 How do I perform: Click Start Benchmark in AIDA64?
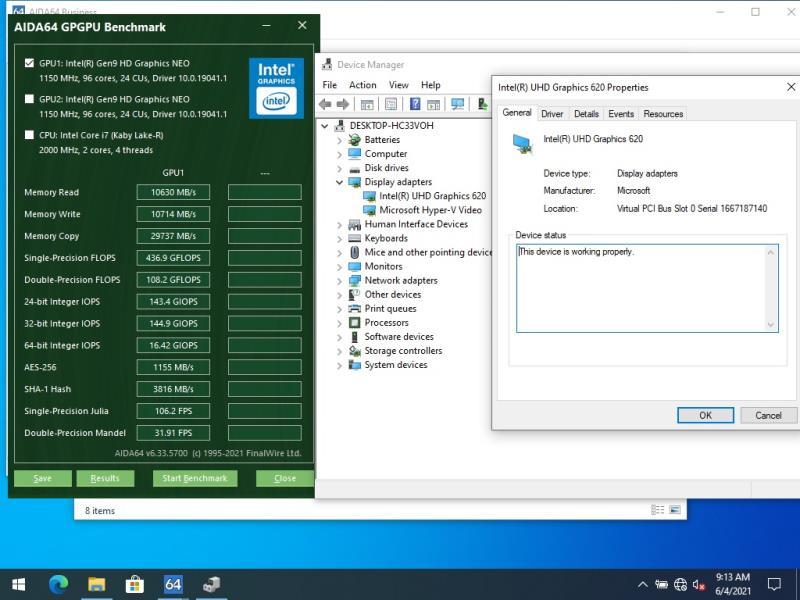(194, 478)
